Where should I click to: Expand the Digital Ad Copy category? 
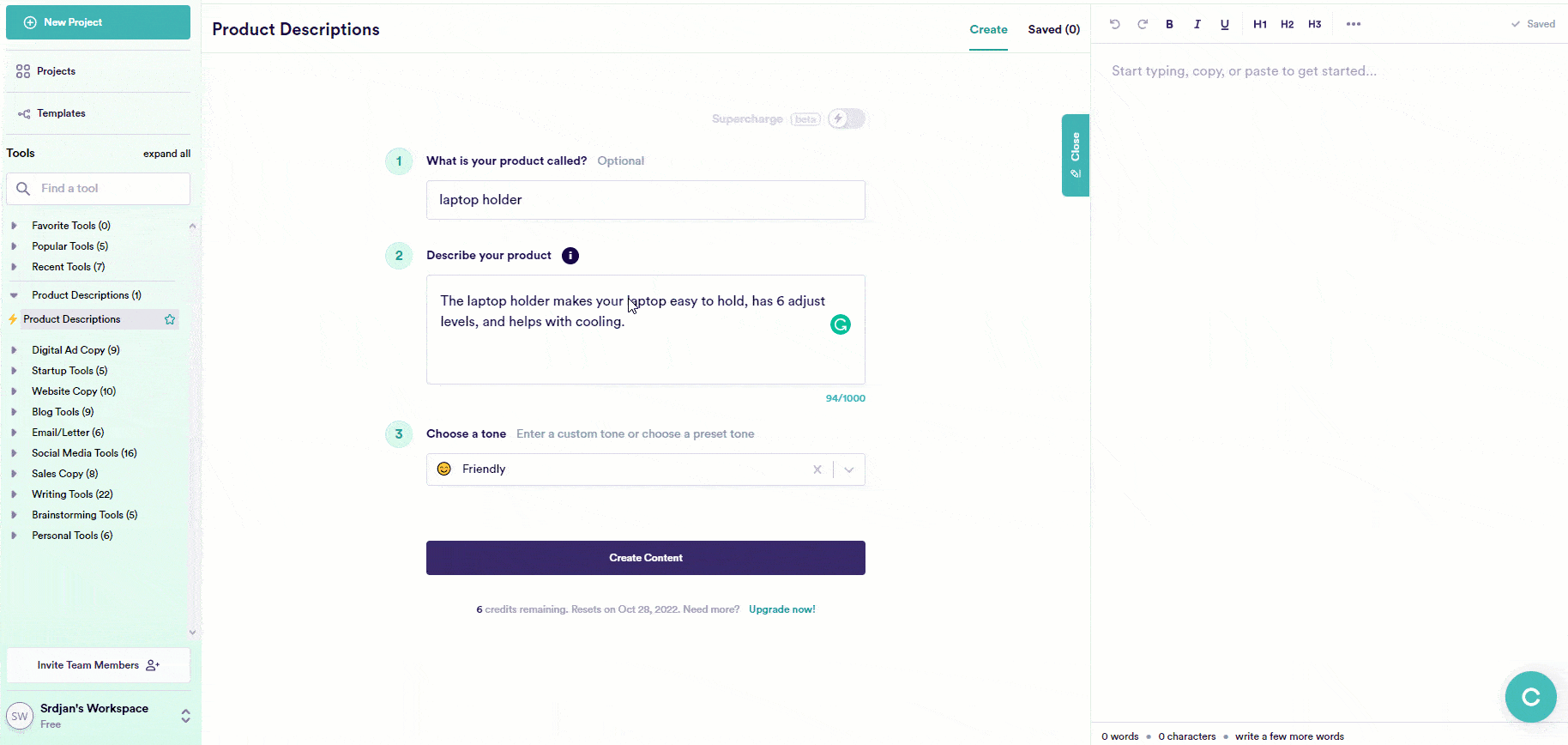click(15, 350)
